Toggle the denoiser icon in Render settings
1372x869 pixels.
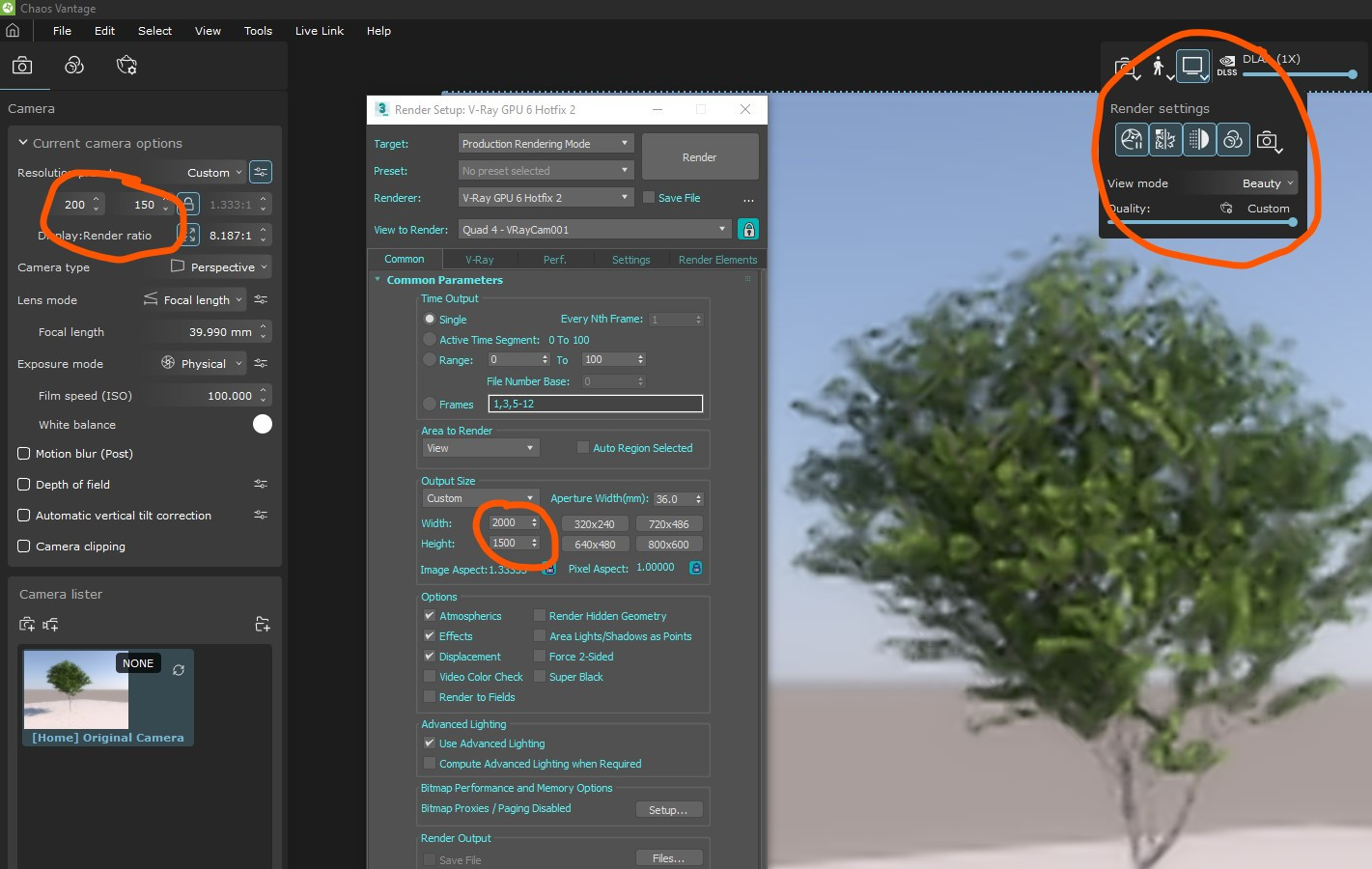point(1165,140)
